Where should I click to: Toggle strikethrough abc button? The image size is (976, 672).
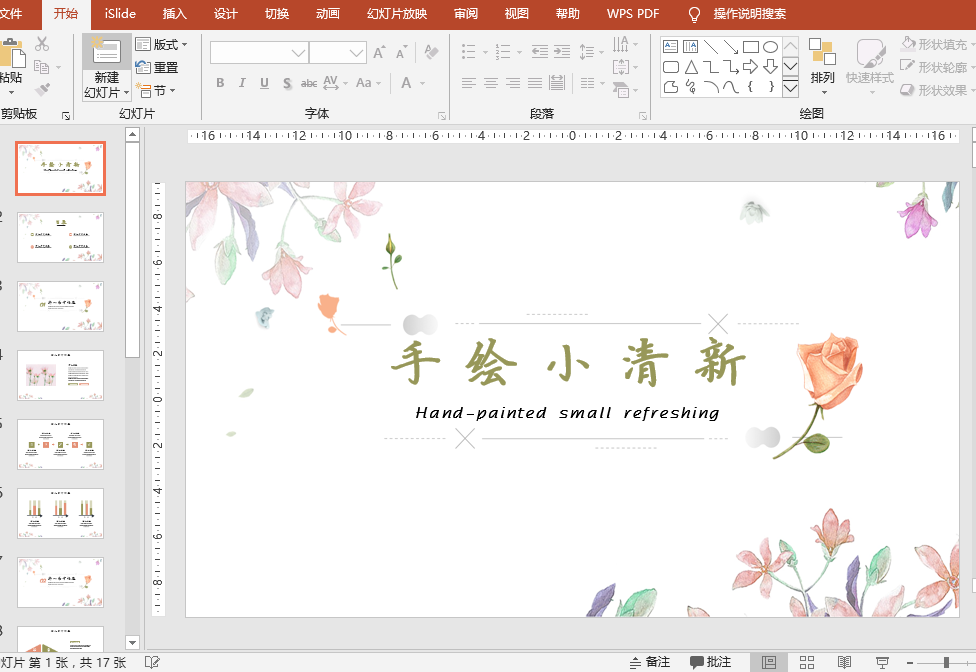coord(309,83)
